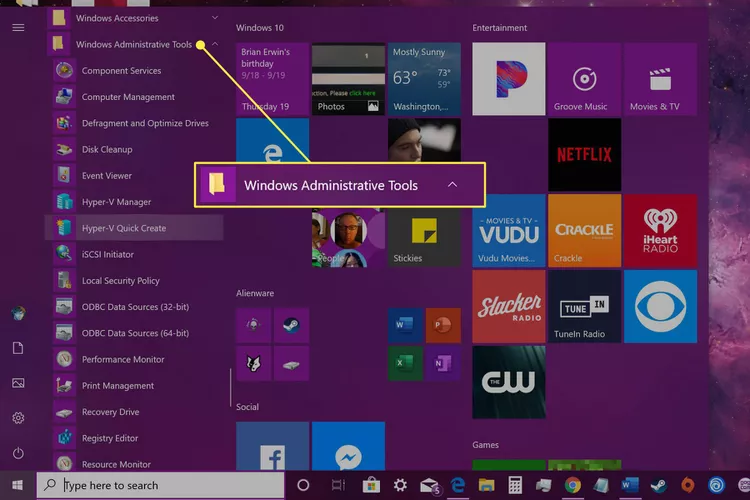Screen dimensions: 750x500
Task: Click the Social group header
Action: coord(247,407)
